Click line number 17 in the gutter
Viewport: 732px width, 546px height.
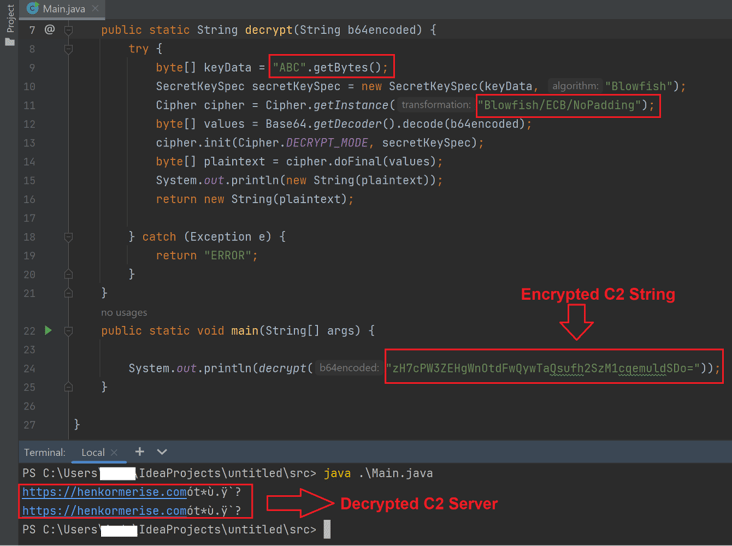coord(29,218)
